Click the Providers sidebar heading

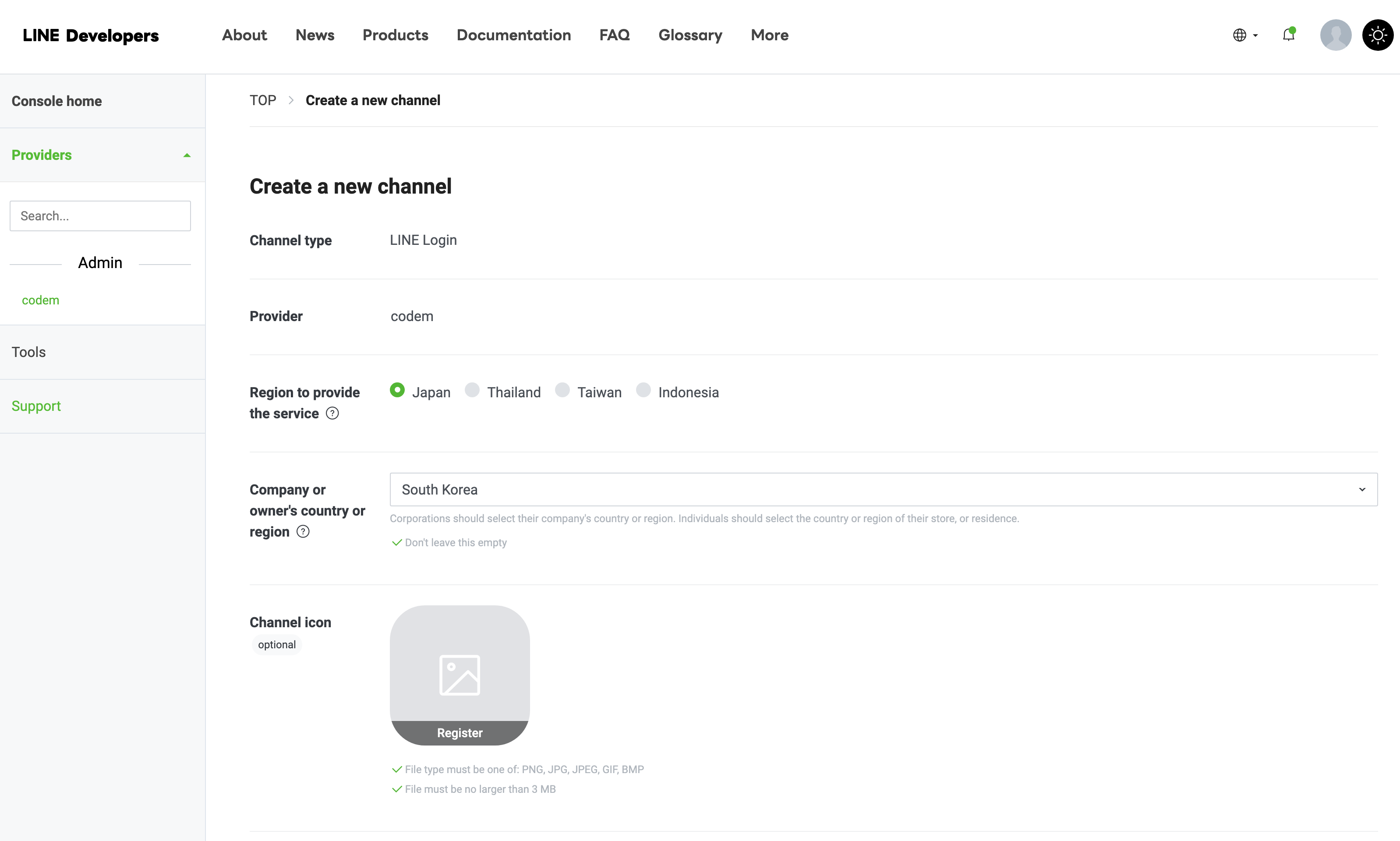pos(41,155)
